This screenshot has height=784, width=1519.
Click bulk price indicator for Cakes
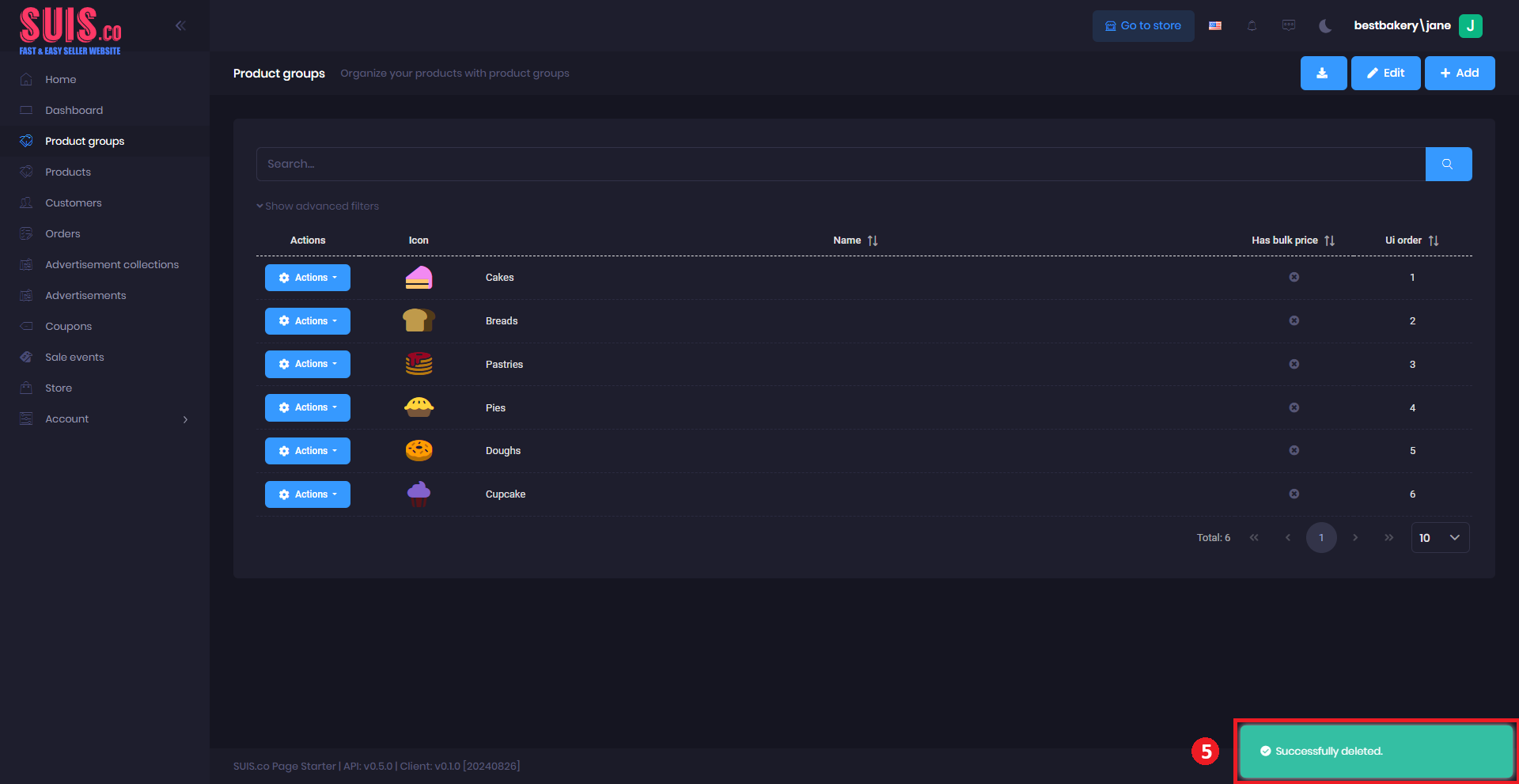(1294, 277)
